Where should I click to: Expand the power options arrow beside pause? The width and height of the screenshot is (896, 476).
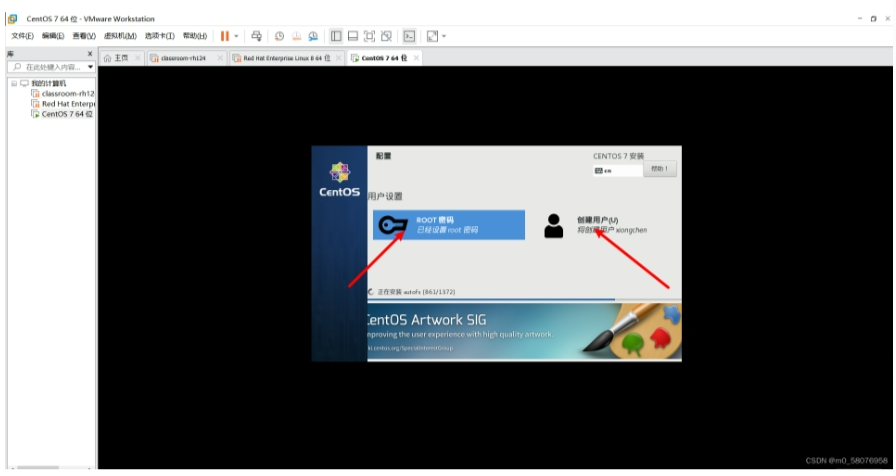click(x=236, y=36)
